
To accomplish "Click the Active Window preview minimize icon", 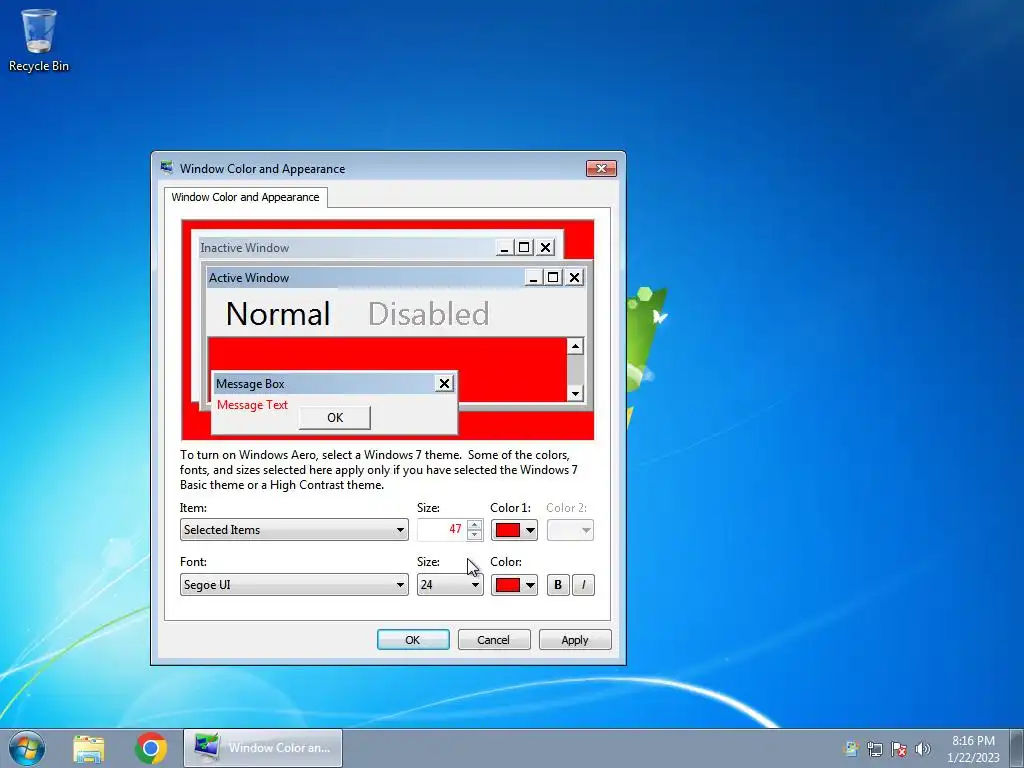I will [x=533, y=278].
